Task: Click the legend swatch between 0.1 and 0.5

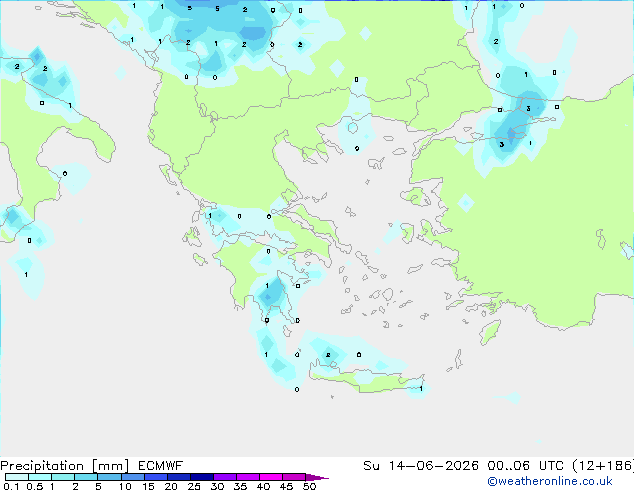Action: [17, 477]
